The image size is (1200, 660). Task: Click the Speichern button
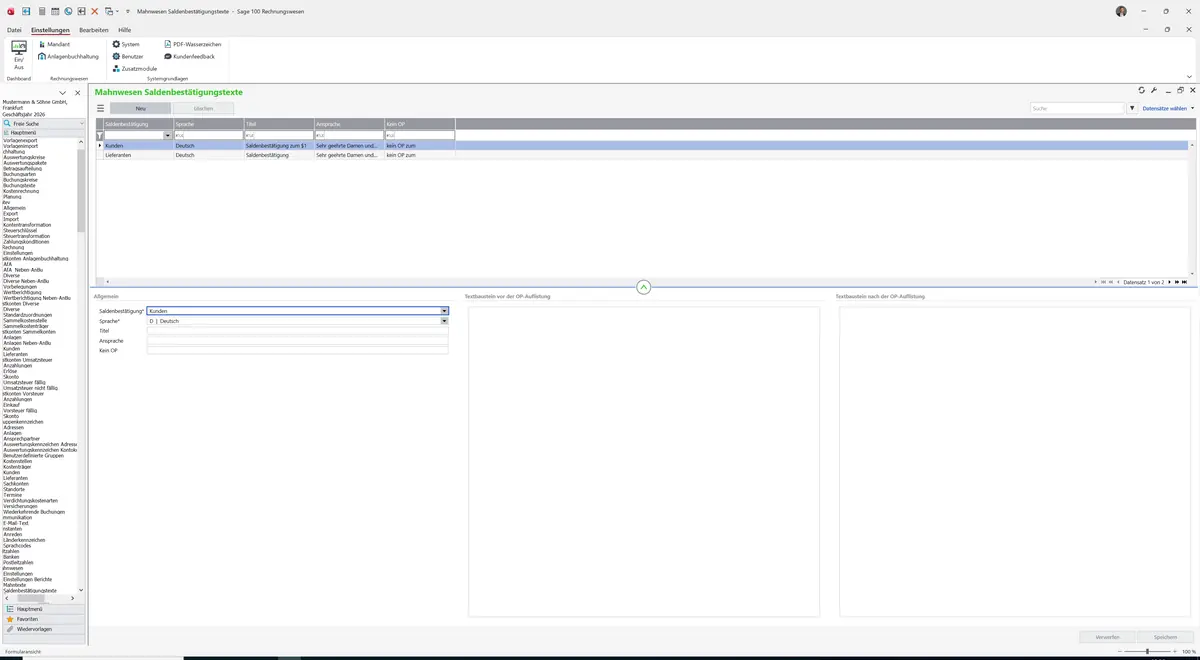(1166, 637)
